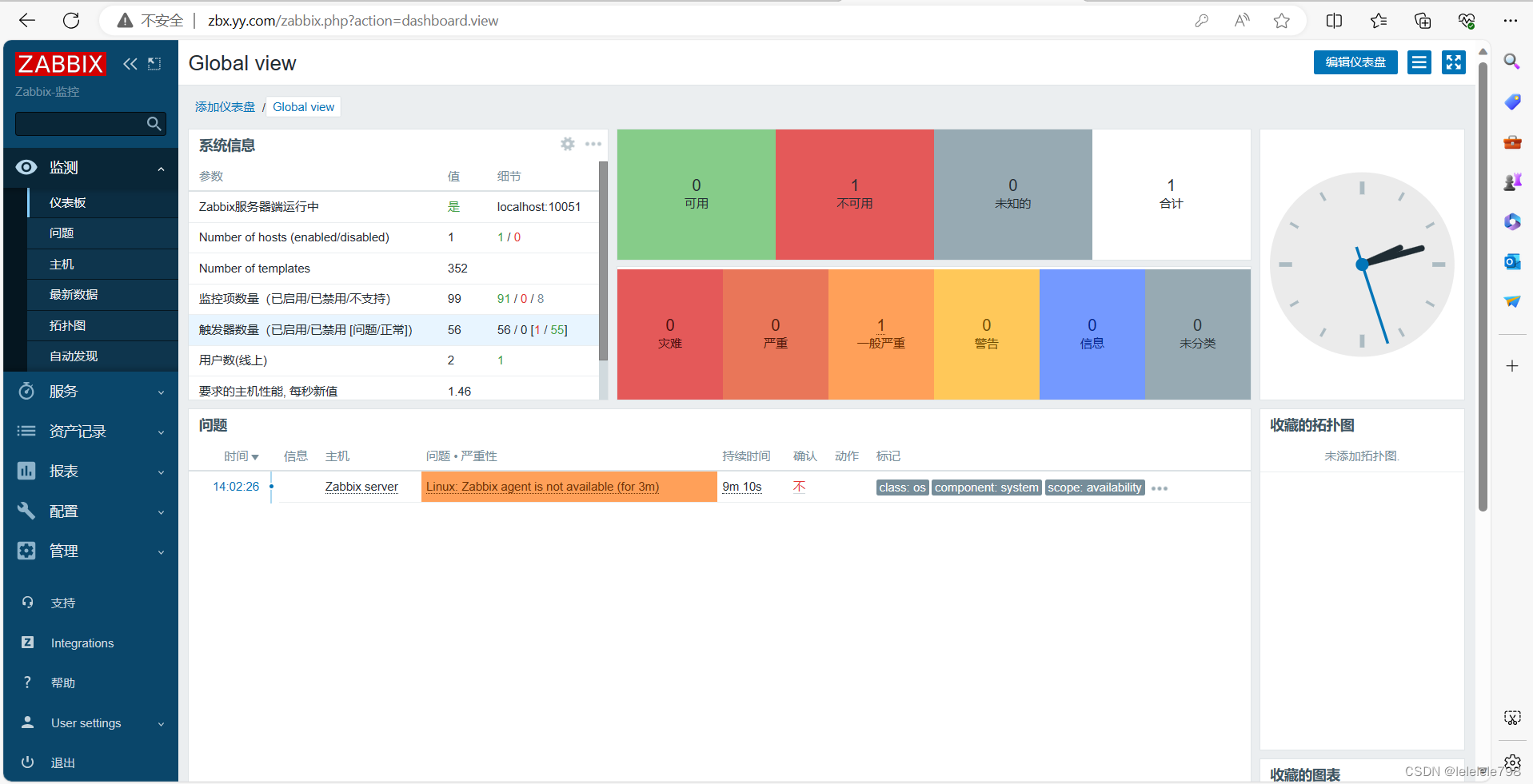This screenshot has width=1533, height=784.
Task: Expand the 管理 menu section
Action: (161, 552)
